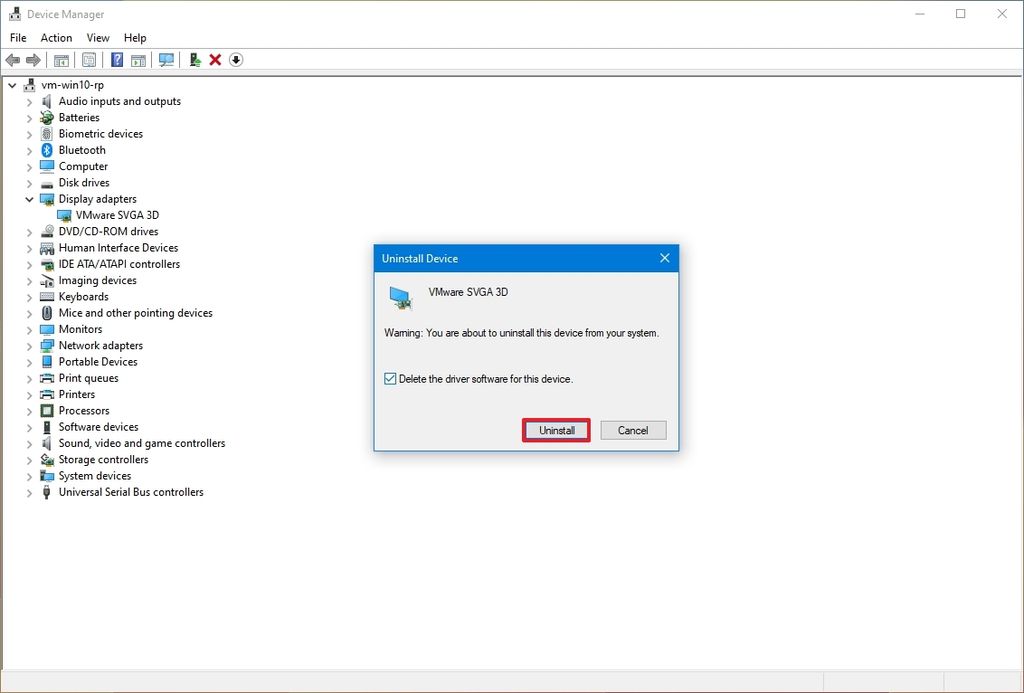Click the Back navigation arrow in the toolbar
The image size is (1024, 693).
[13, 60]
